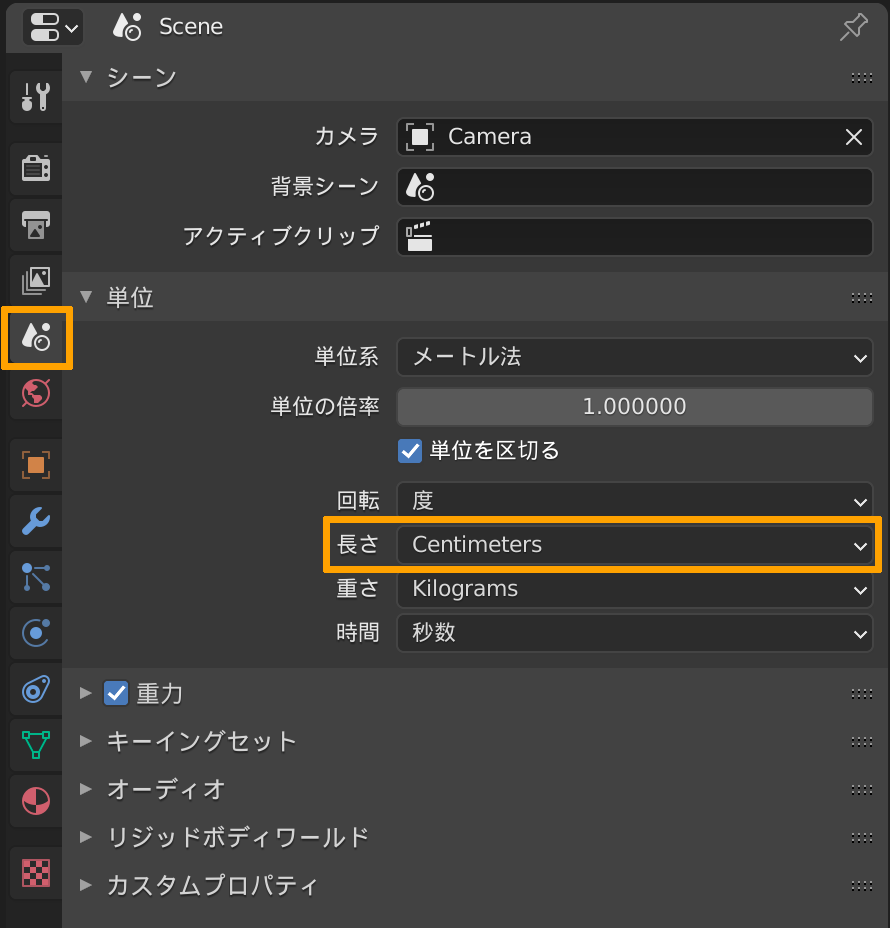Uncheck 単位を区切る checkbox
This screenshot has width=890, height=928.
click(x=409, y=451)
